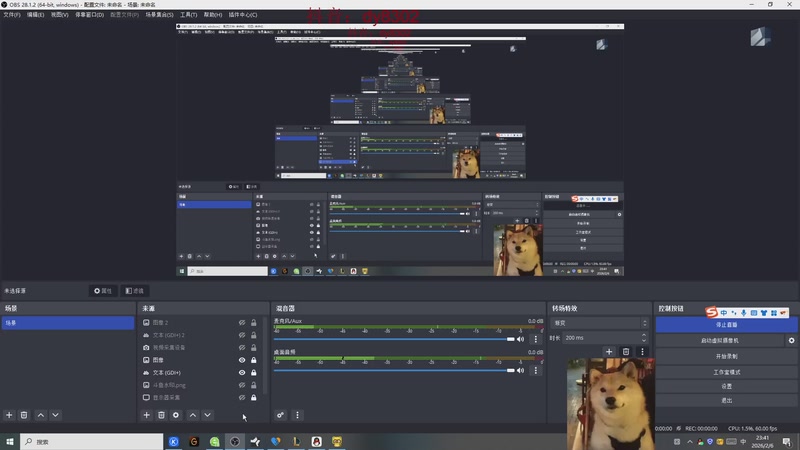This screenshot has height=450, width=800.
Task: Hide the 图像 source via eye icon
Action: tap(242, 360)
